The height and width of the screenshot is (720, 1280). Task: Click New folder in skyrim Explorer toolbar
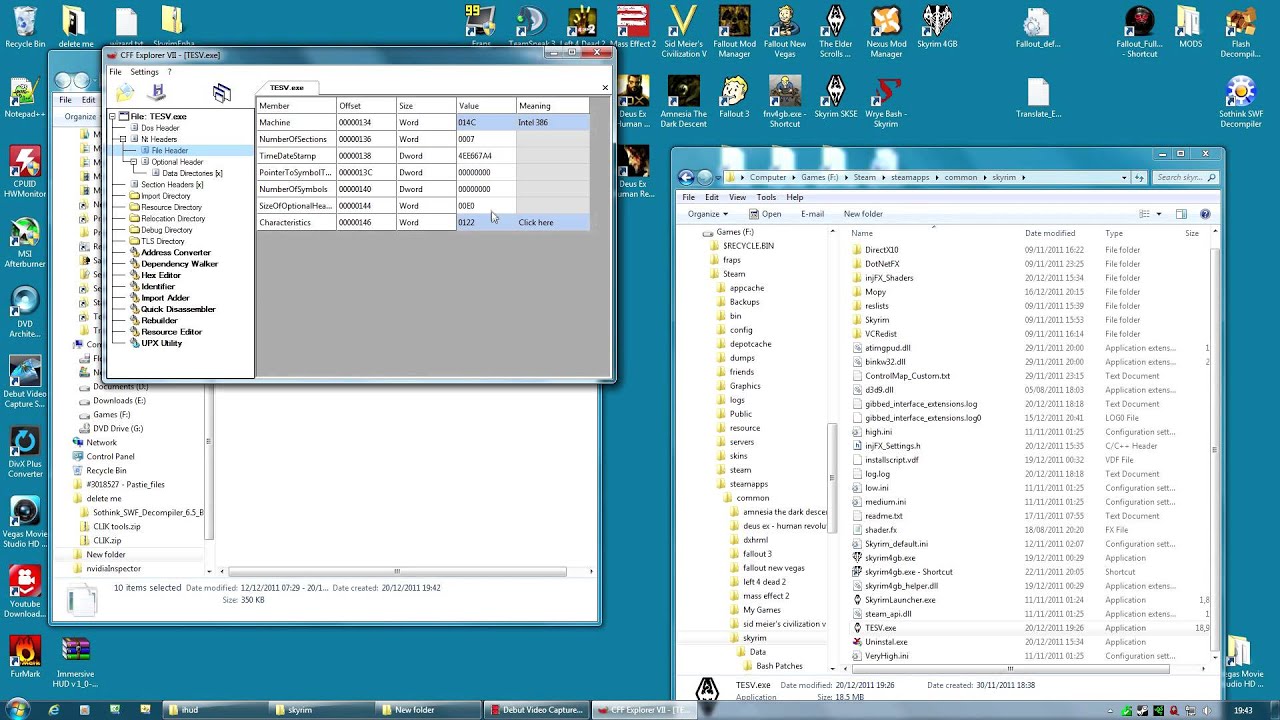(x=863, y=214)
